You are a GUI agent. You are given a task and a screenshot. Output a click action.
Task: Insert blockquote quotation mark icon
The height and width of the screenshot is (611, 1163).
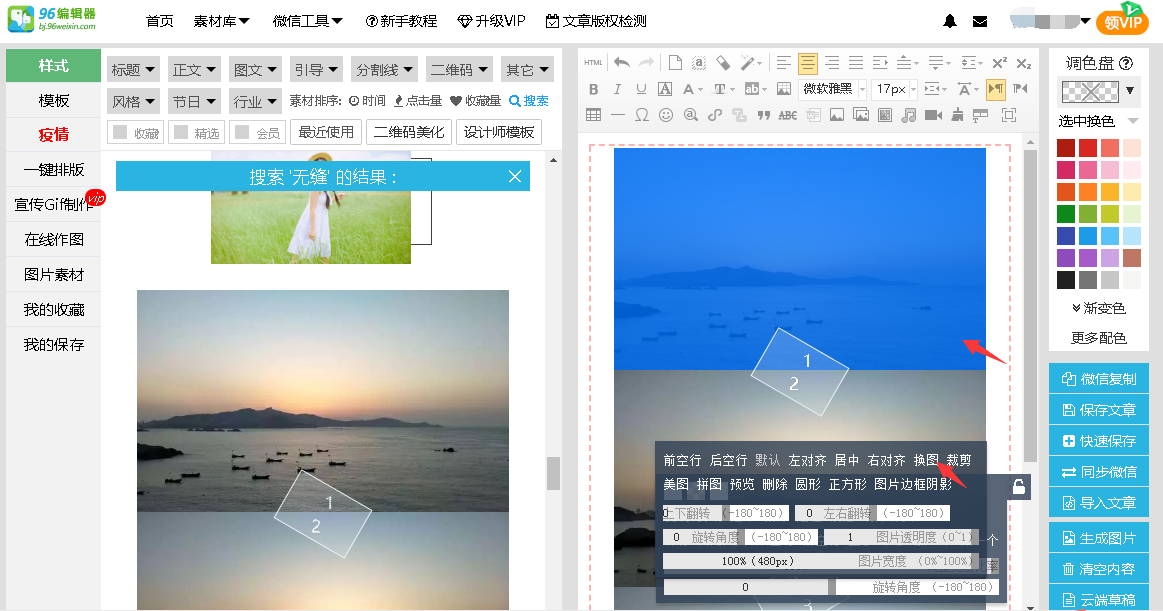pos(763,115)
